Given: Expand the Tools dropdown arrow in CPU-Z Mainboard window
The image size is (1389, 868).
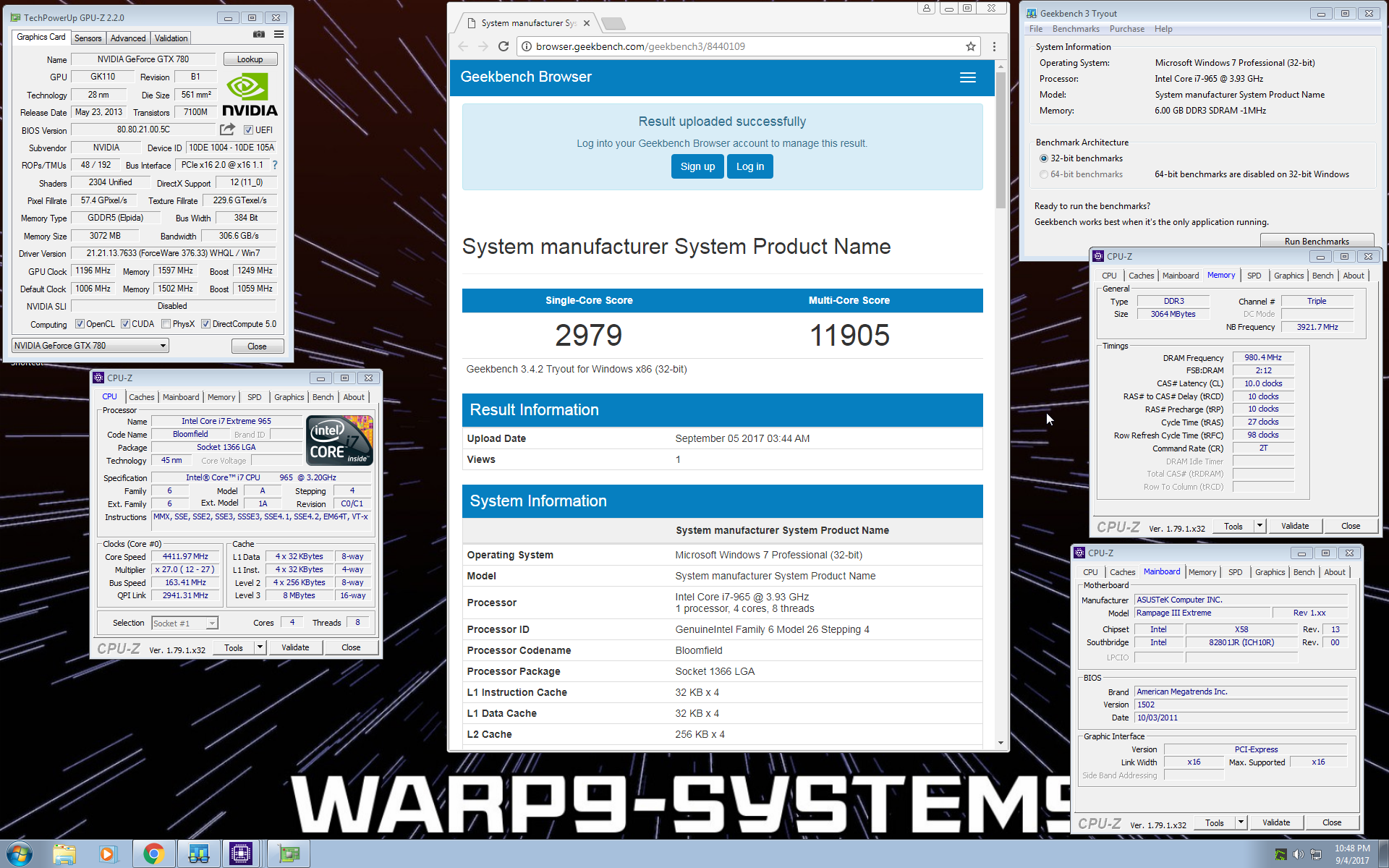Looking at the screenshot, I should pyautogui.click(x=1241, y=822).
